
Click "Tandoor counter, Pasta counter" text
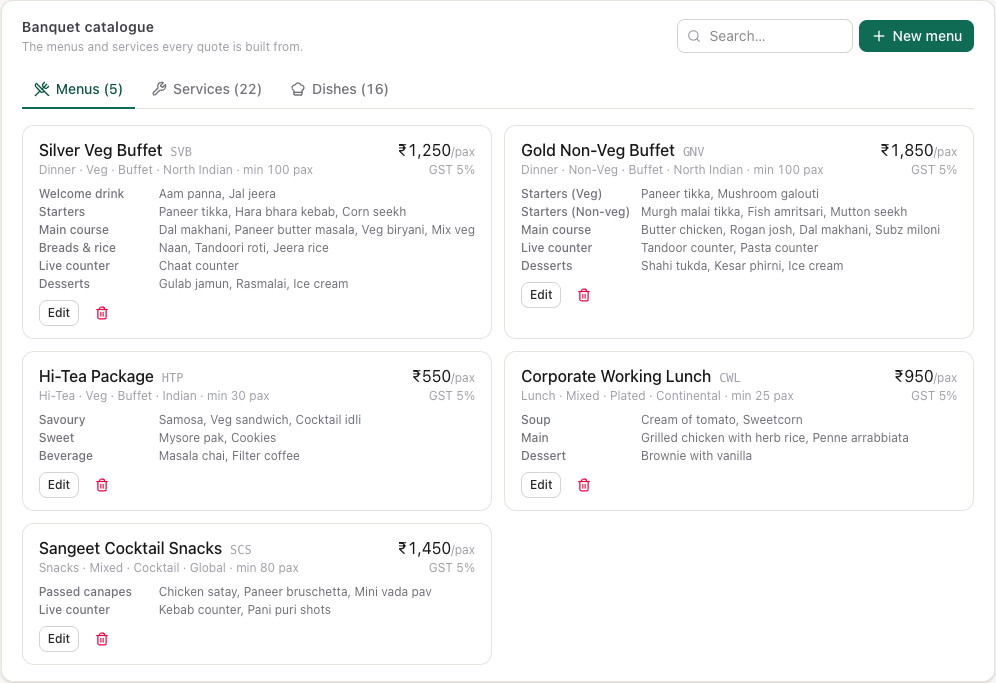729,248
